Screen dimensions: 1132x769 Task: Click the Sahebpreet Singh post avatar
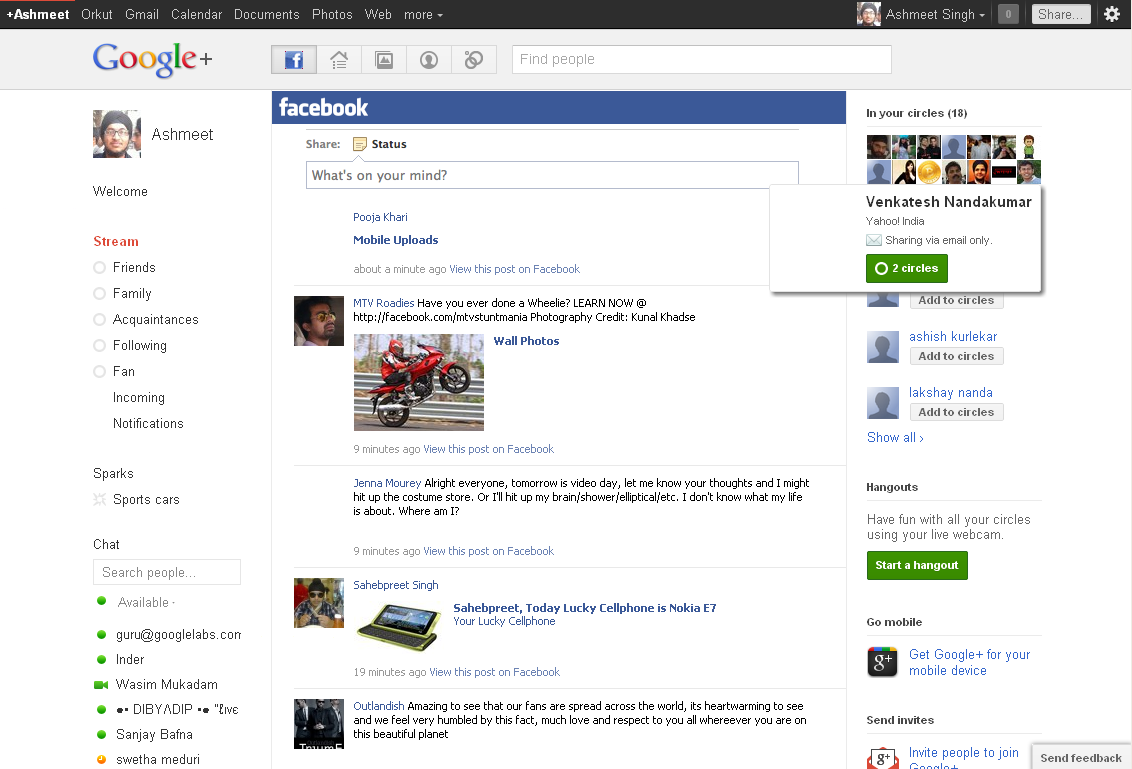(319, 603)
